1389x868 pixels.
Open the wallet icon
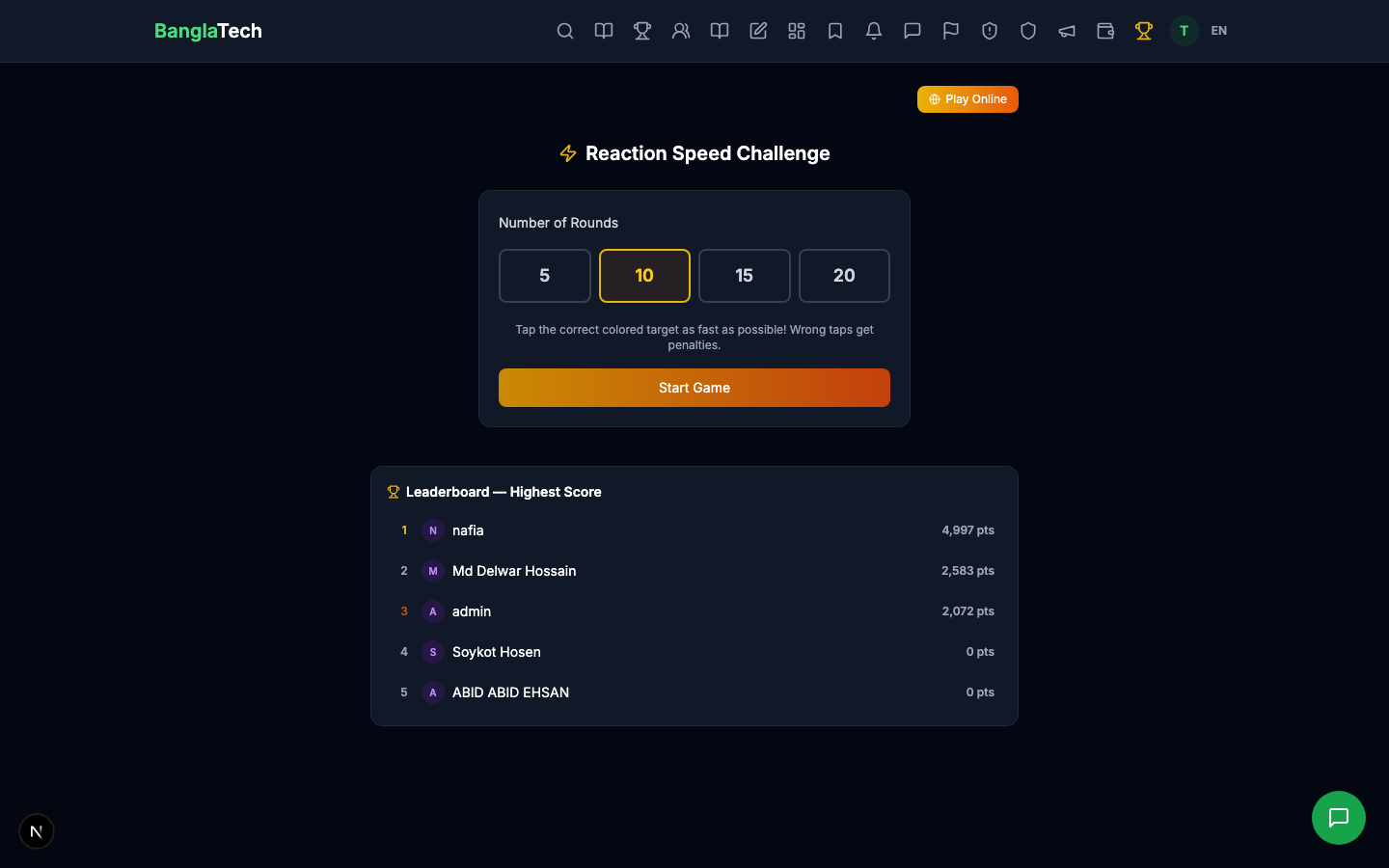(x=1105, y=31)
